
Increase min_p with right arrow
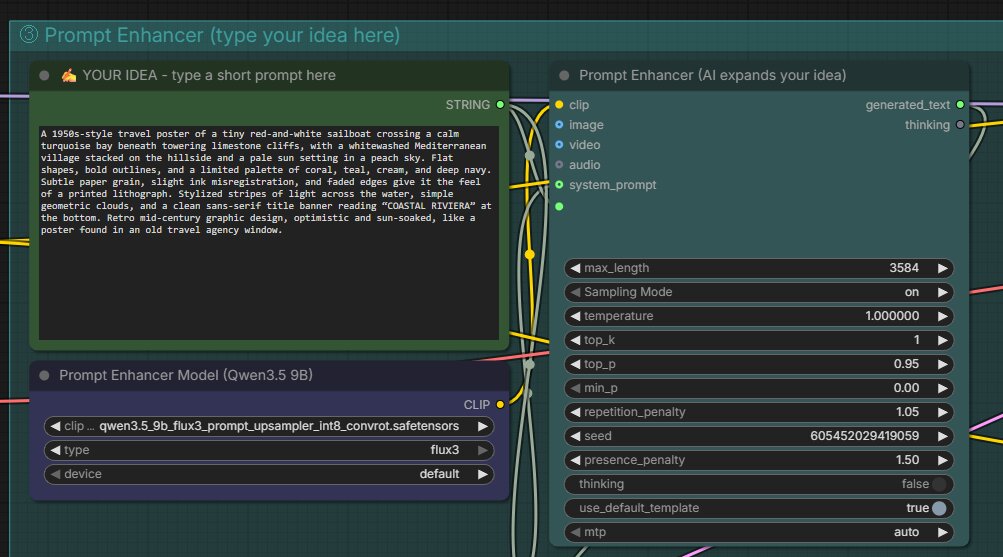click(942, 388)
